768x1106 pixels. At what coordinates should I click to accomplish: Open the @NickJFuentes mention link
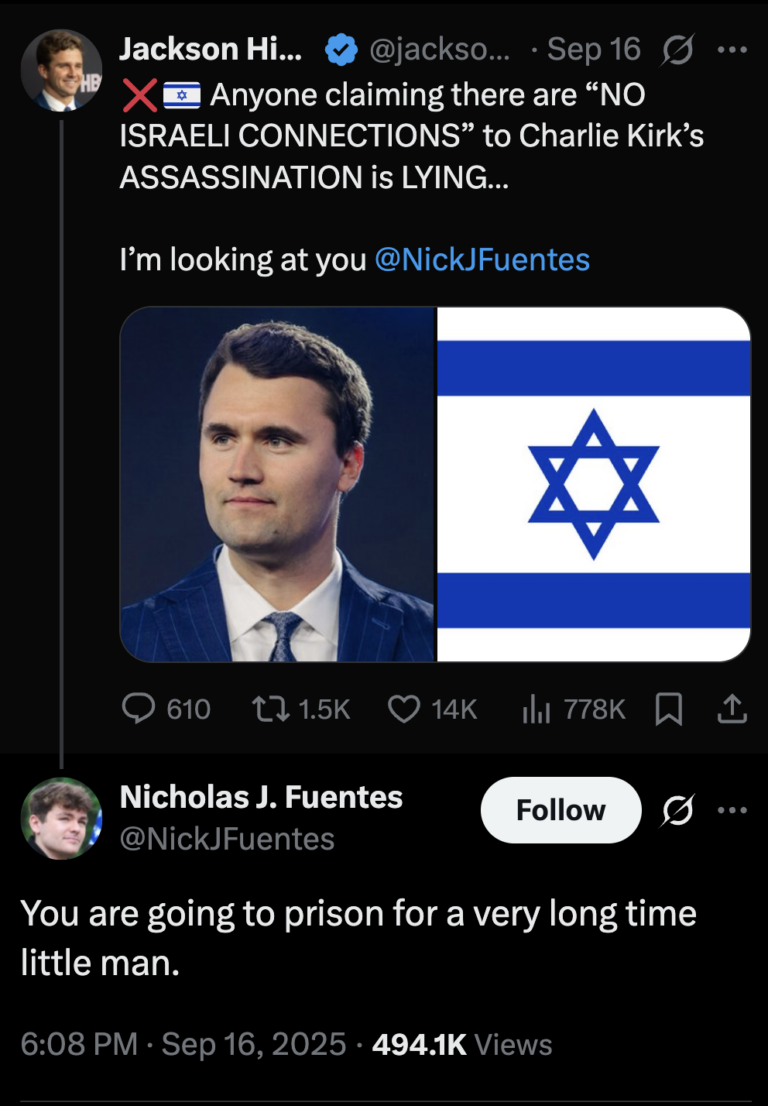click(481, 260)
